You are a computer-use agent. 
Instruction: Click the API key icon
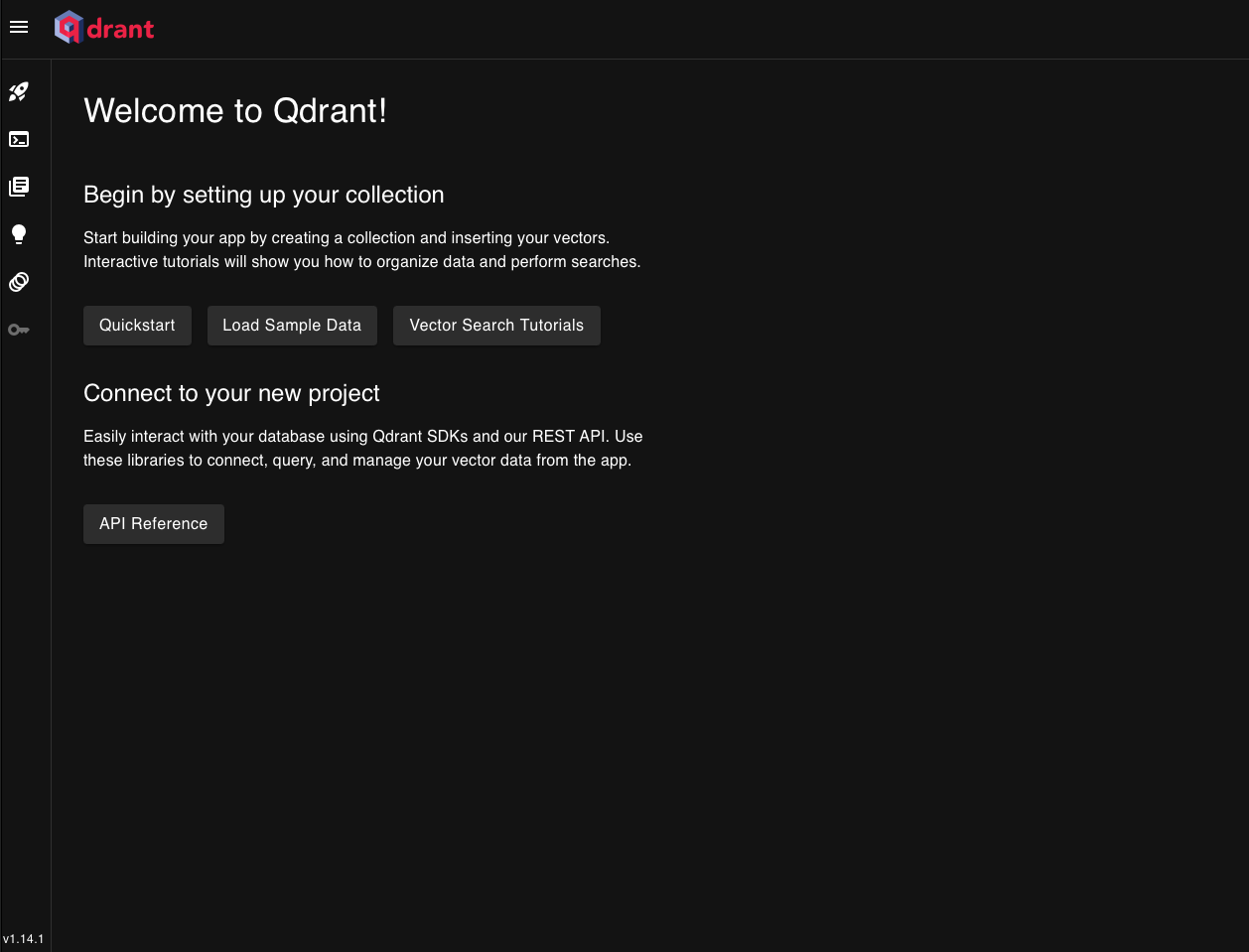tap(19, 330)
